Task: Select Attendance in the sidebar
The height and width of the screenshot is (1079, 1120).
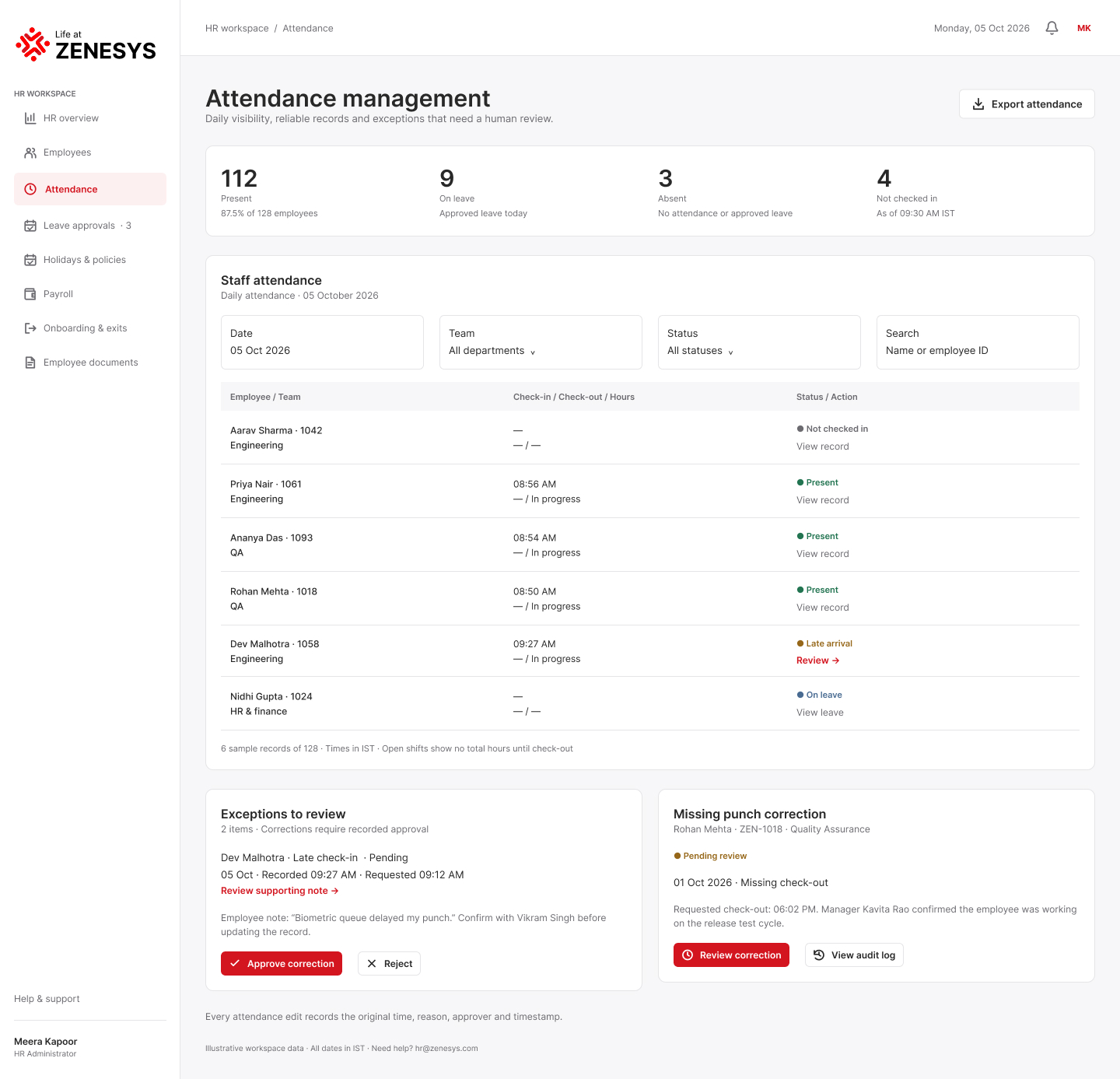Action: coord(90,189)
